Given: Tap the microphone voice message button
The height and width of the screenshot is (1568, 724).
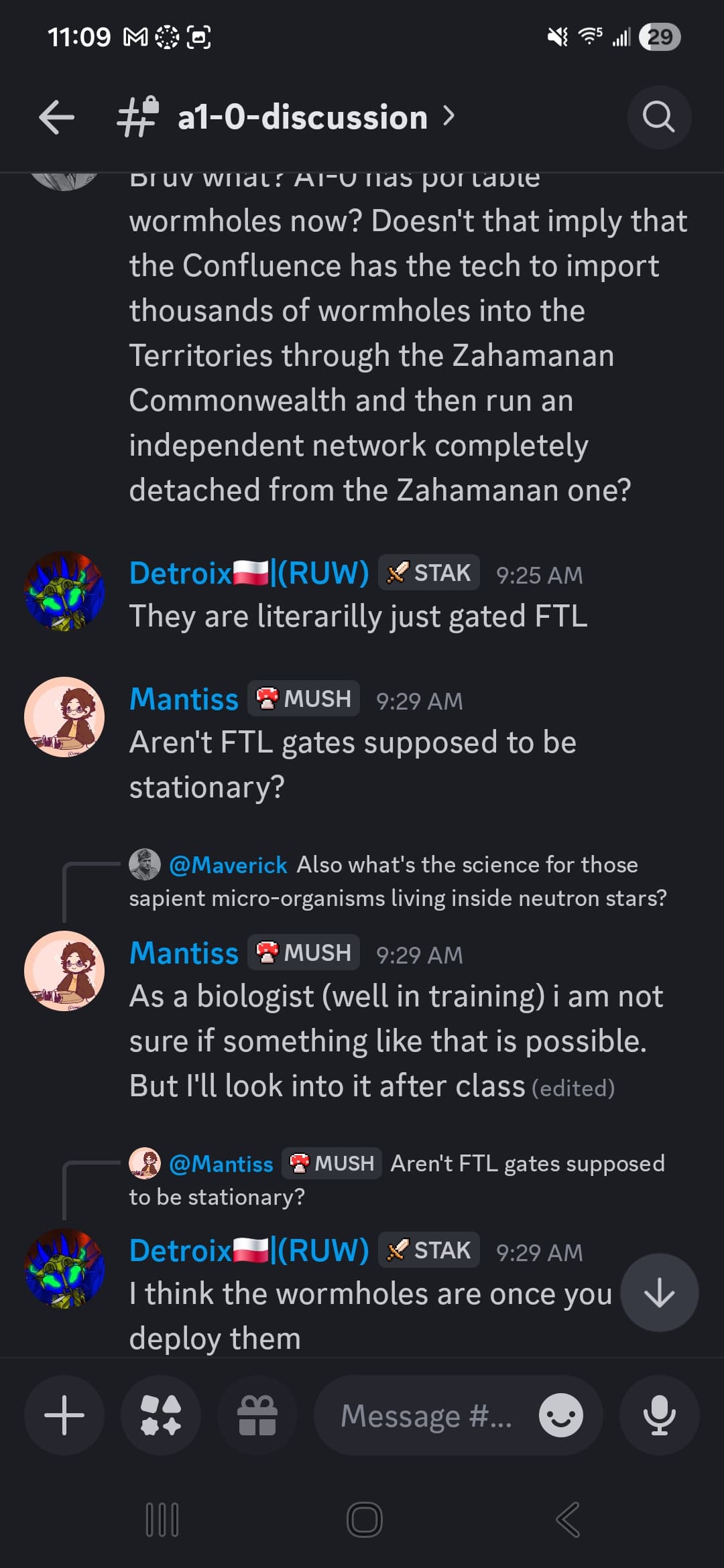Looking at the screenshot, I should click(659, 1415).
